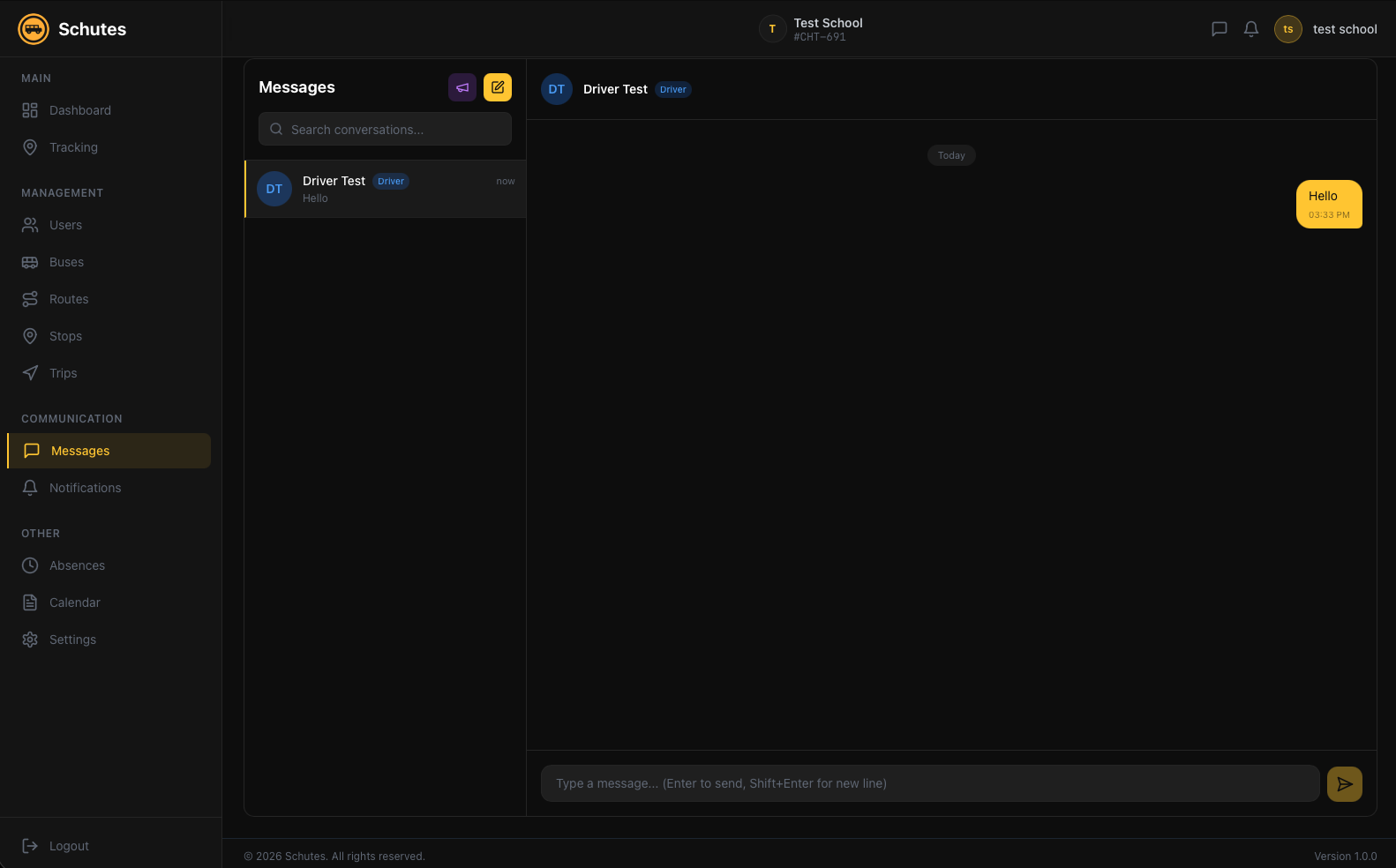Select Messages in the sidebar
1396x868 pixels.
click(109, 451)
